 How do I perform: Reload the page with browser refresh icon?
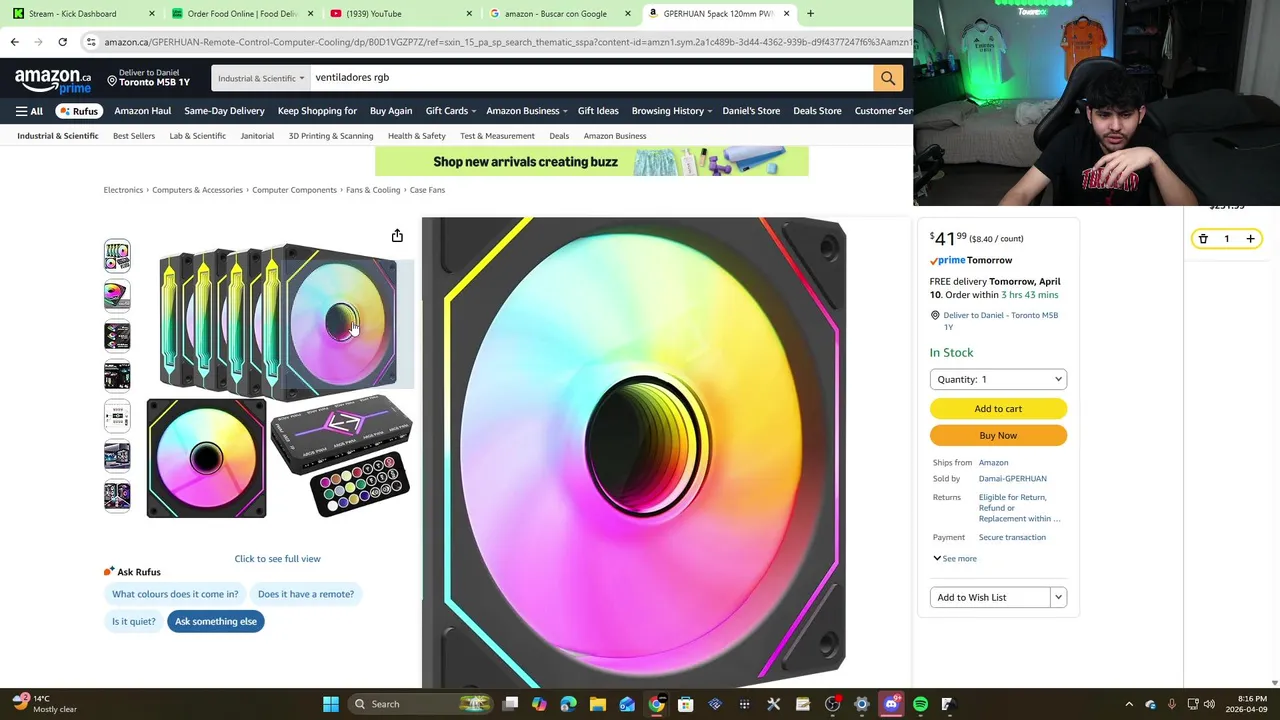(x=62, y=42)
